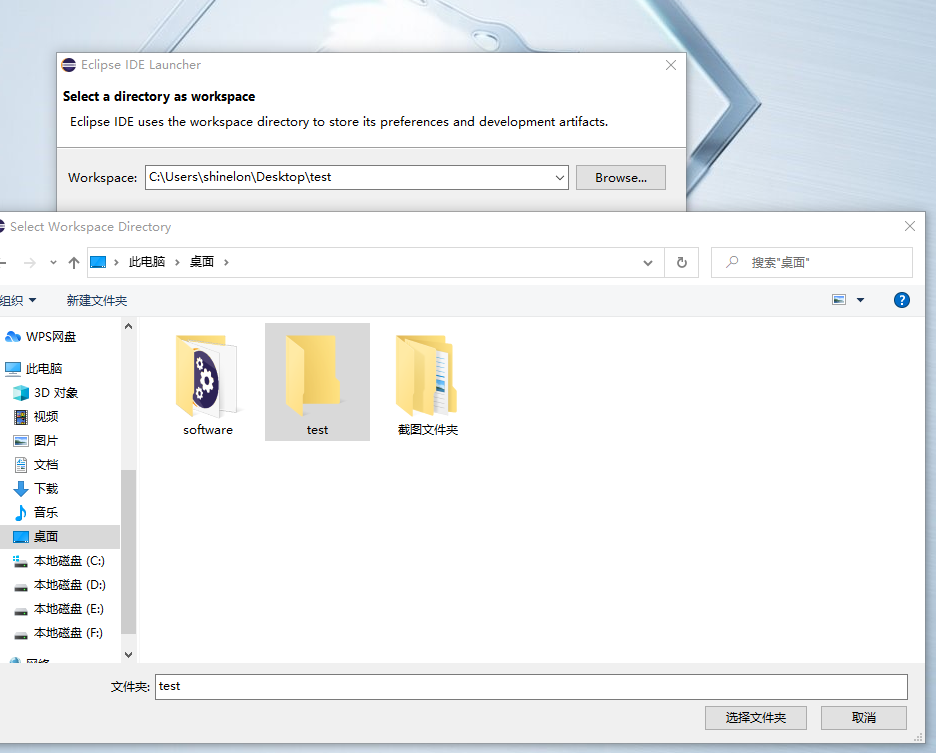Screen dimensions: 936x753
Task: Select 视频 in the sidebar
Action: tap(36, 417)
